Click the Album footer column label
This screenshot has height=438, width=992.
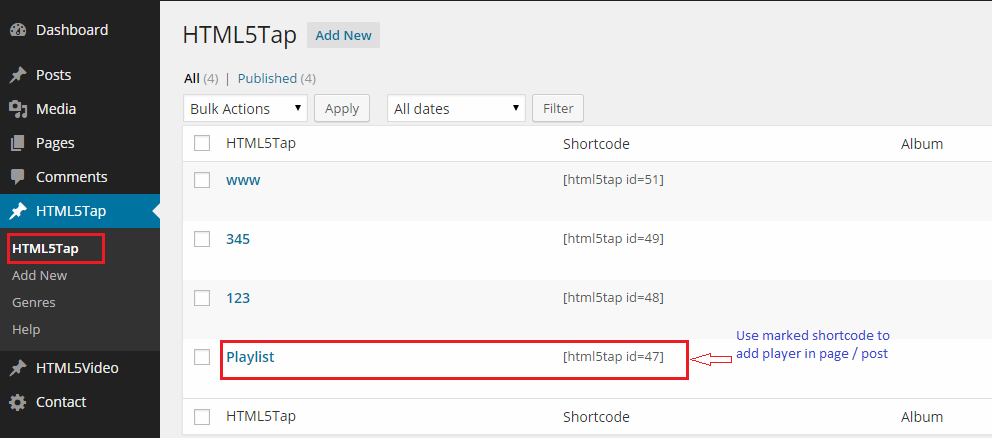coord(922,416)
